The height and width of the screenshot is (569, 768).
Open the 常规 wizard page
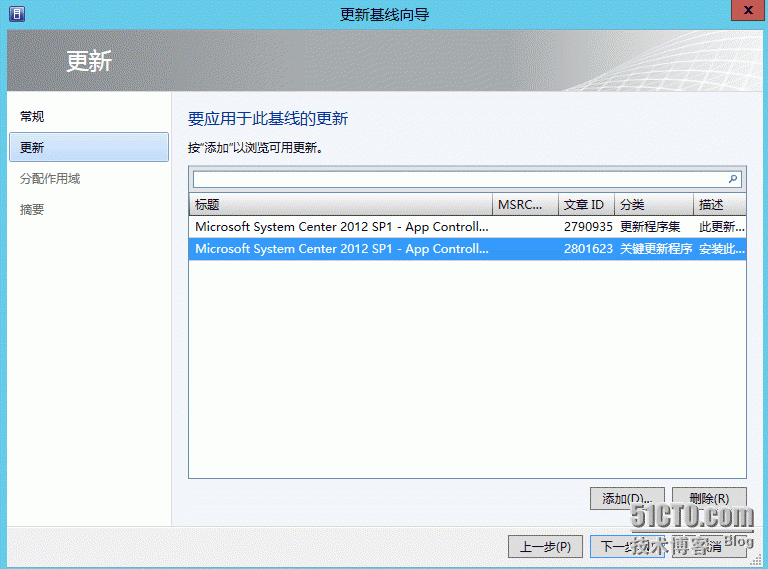click(x=32, y=117)
